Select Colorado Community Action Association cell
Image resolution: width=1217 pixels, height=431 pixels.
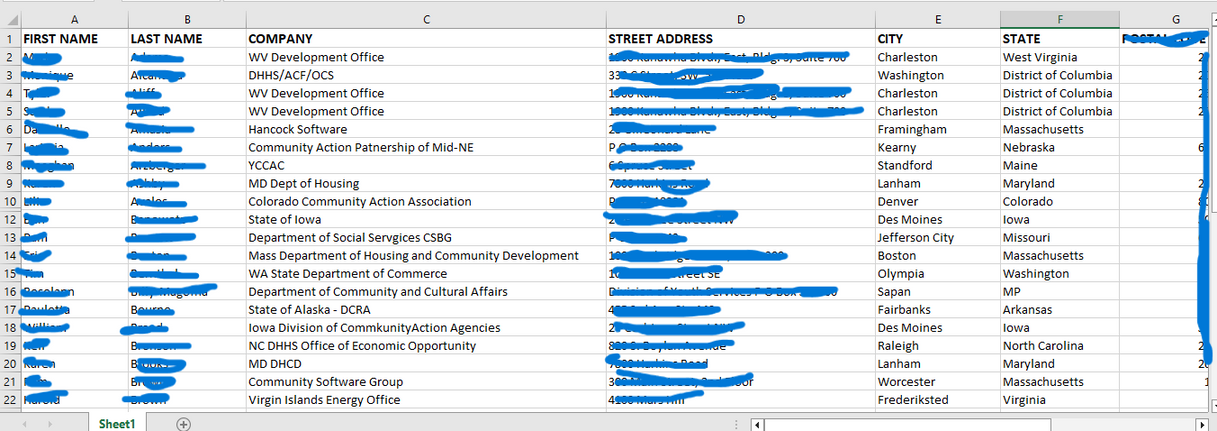click(425, 201)
